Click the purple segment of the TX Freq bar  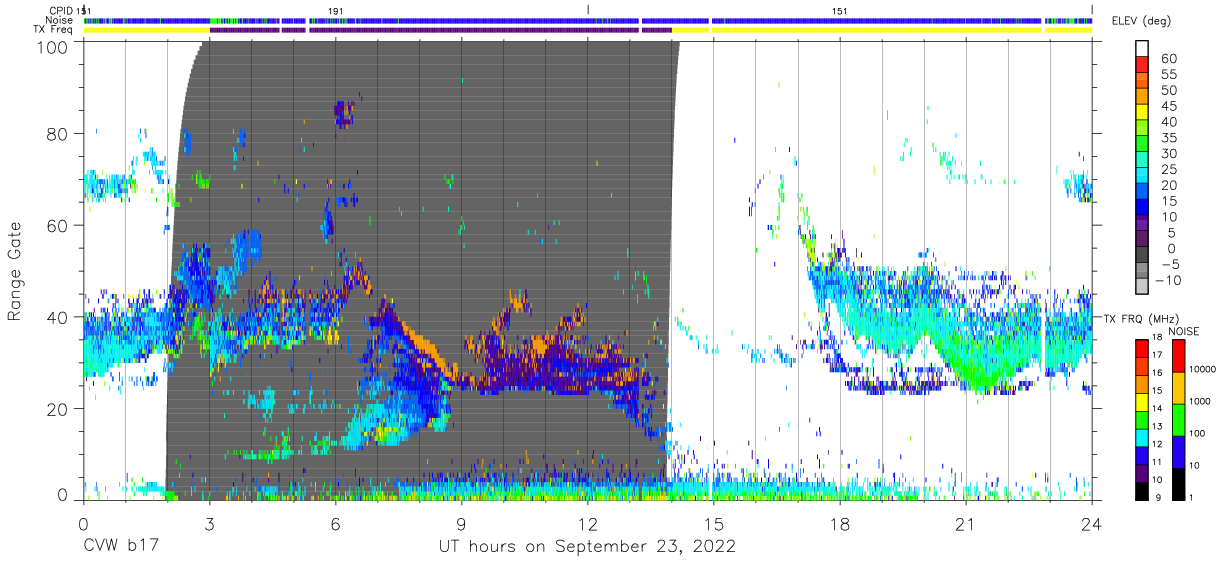point(440,30)
